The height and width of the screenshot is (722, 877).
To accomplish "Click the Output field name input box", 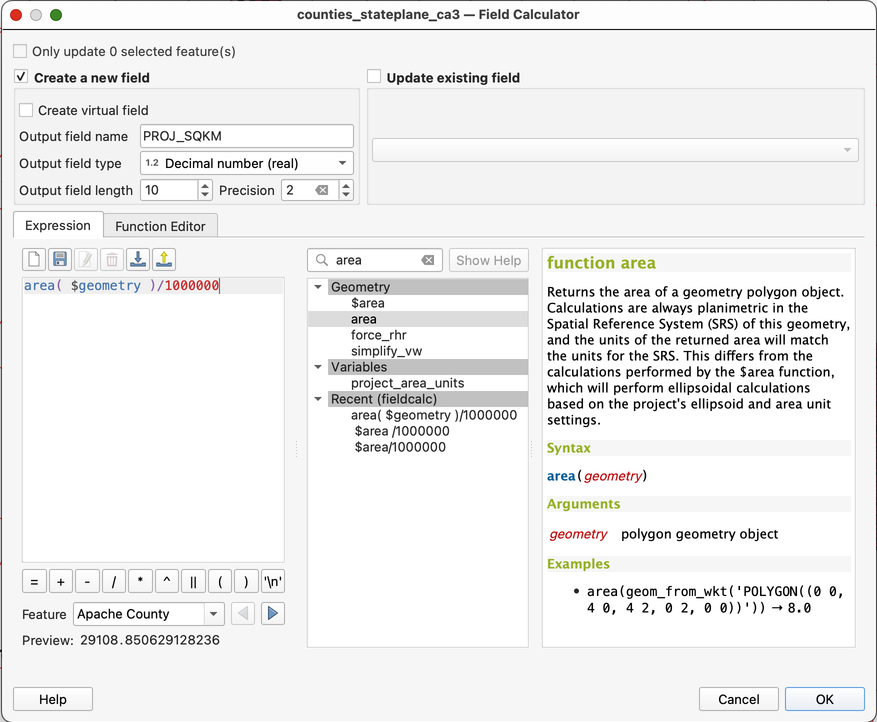I will (246, 136).
